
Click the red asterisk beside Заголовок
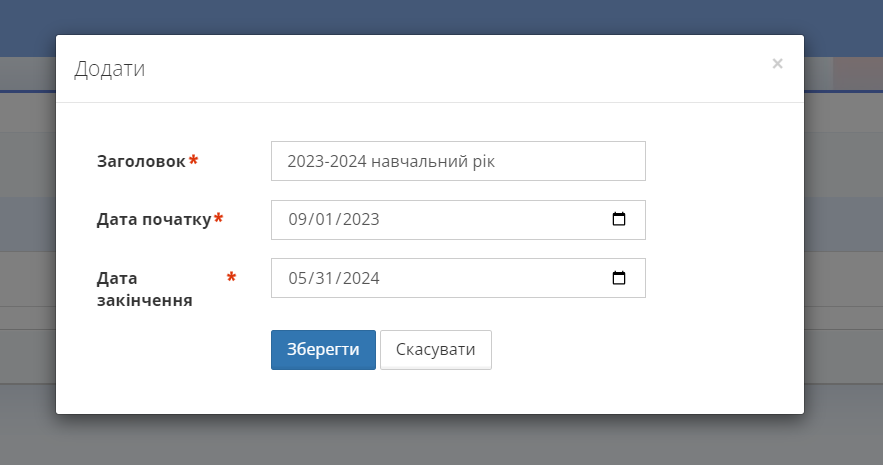pyautogui.click(x=194, y=161)
